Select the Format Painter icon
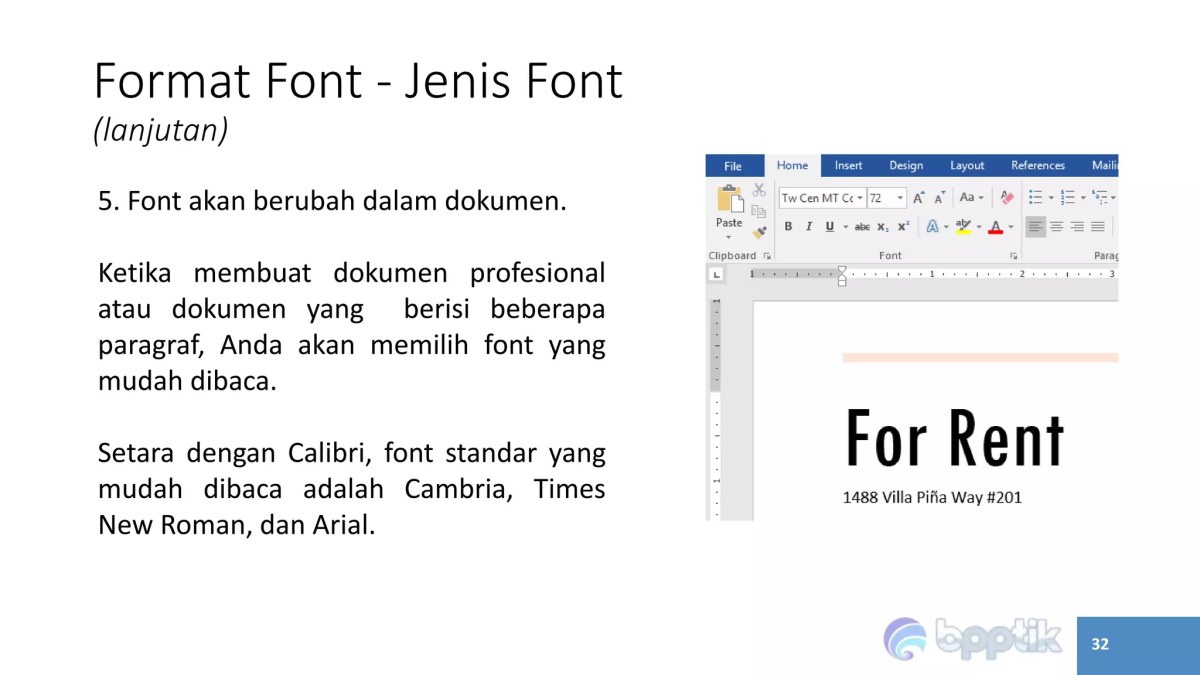Image resolution: width=1200 pixels, height=675 pixels. click(759, 231)
